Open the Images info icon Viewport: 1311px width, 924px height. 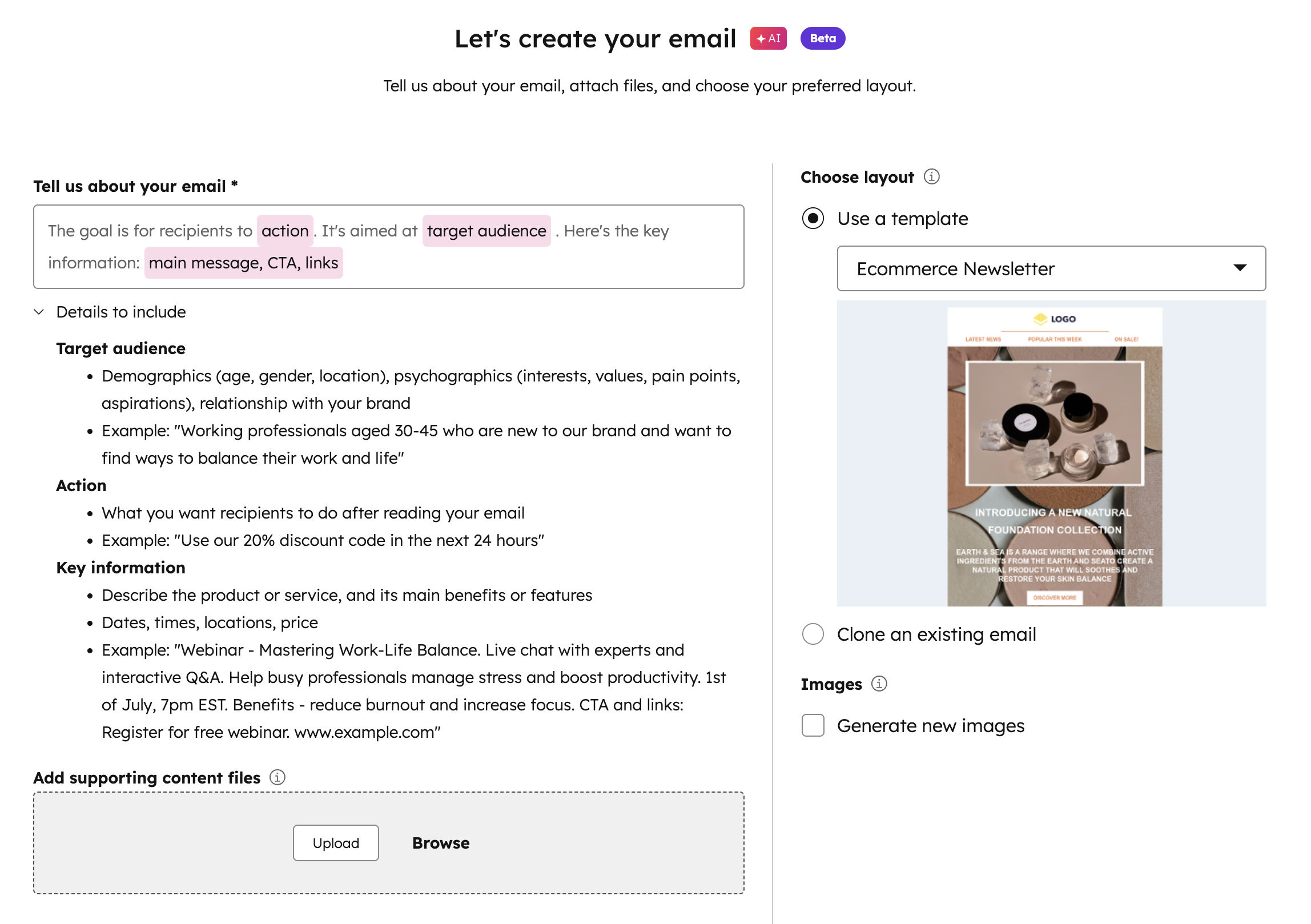pyautogui.click(x=879, y=684)
